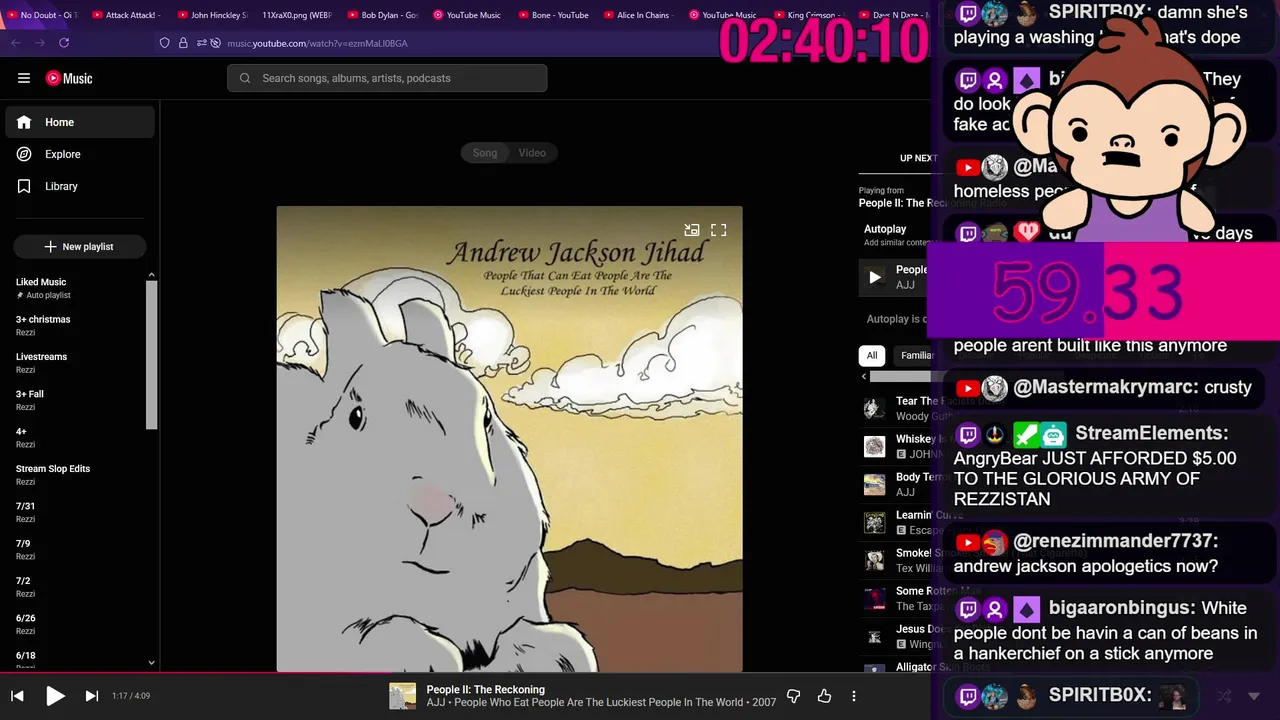Select the All queue filter chip
Viewport: 1280px width, 720px height.
[x=872, y=355]
